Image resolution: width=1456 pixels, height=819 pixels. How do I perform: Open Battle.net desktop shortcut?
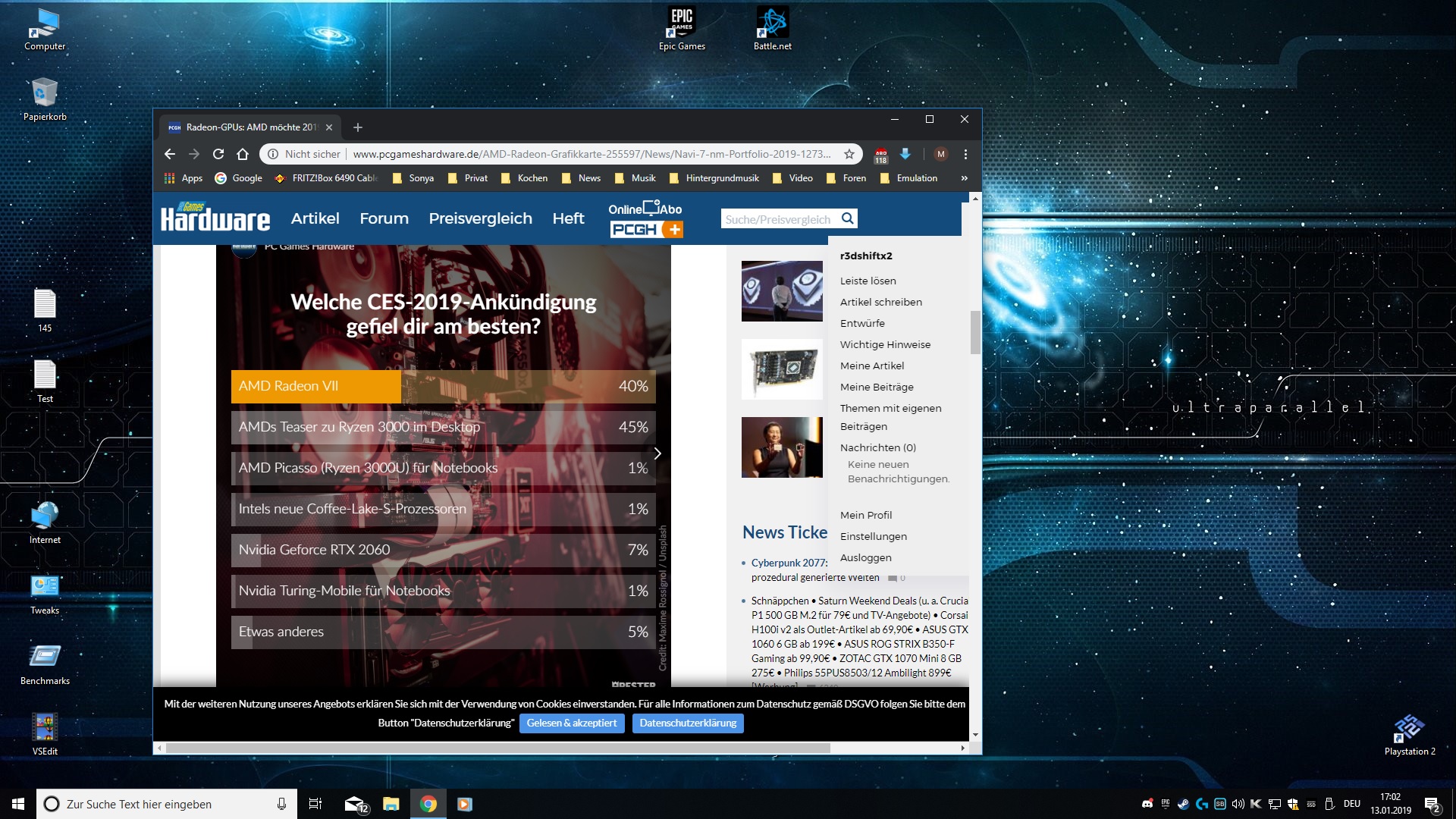coord(772,29)
